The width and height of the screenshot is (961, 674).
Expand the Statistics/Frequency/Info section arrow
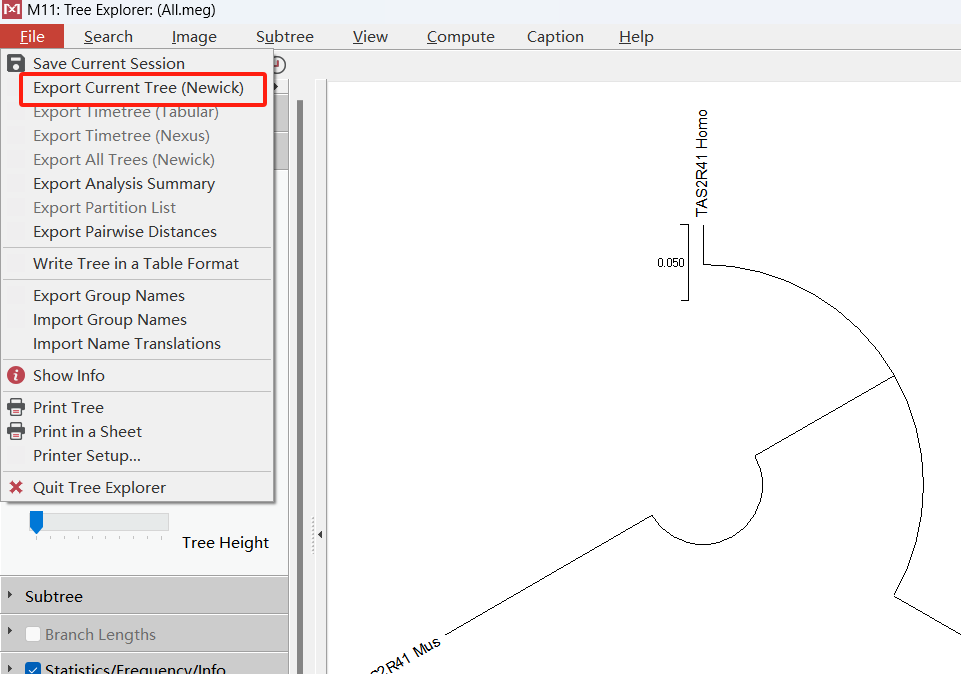[10, 668]
